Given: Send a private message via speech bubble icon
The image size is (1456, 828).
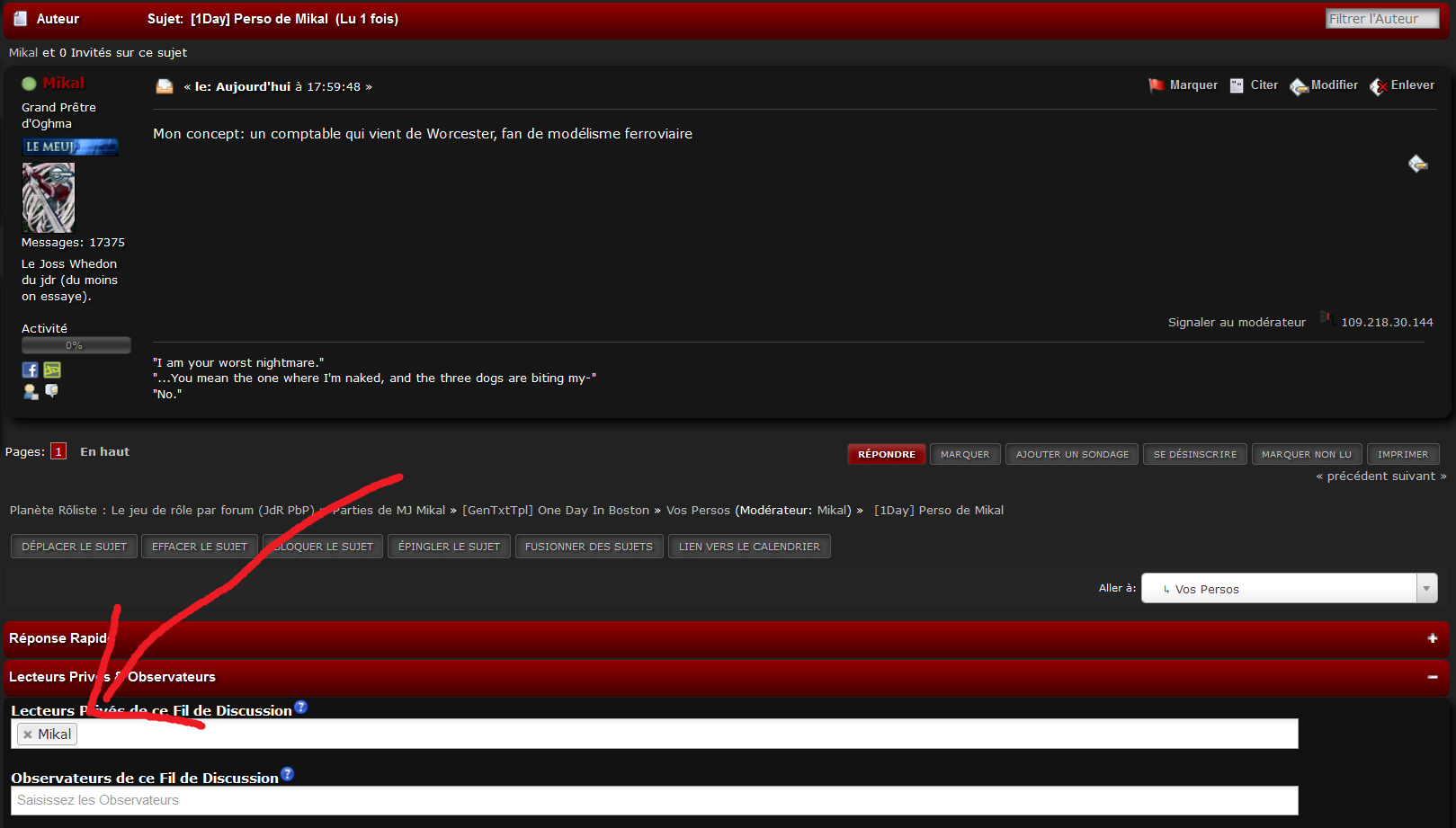Looking at the screenshot, I should [52, 391].
